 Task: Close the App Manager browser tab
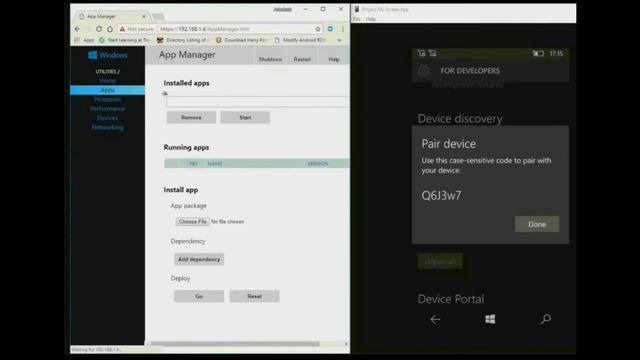point(144,16)
